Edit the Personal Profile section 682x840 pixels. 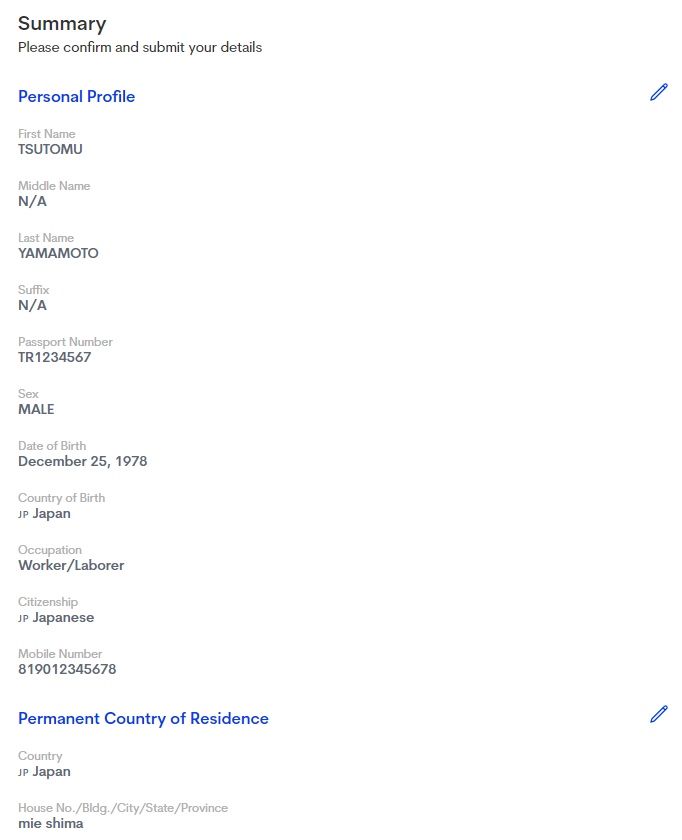click(658, 93)
